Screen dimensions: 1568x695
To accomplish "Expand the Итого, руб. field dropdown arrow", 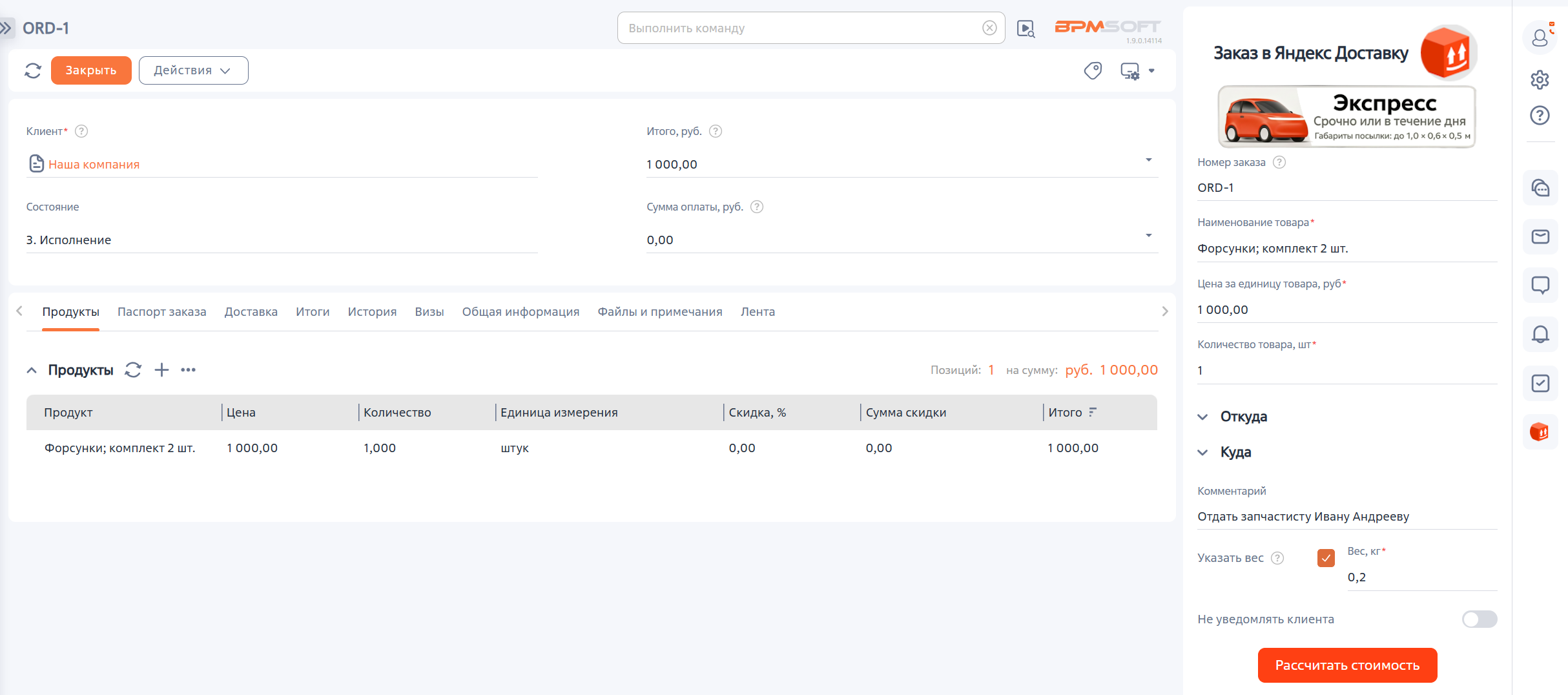I will point(1149,160).
